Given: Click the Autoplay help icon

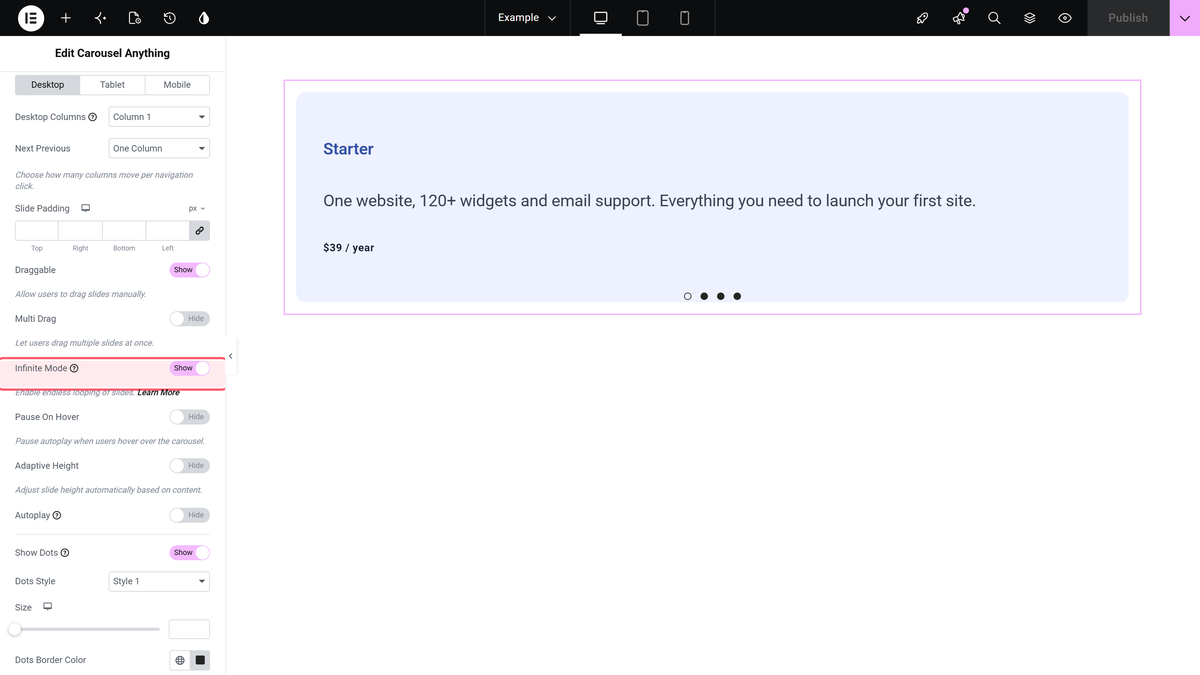Looking at the screenshot, I should pos(57,515).
